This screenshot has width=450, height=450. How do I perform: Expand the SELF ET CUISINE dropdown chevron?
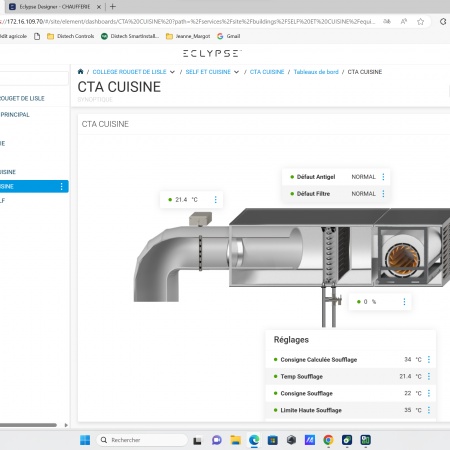tap(236, 72)
